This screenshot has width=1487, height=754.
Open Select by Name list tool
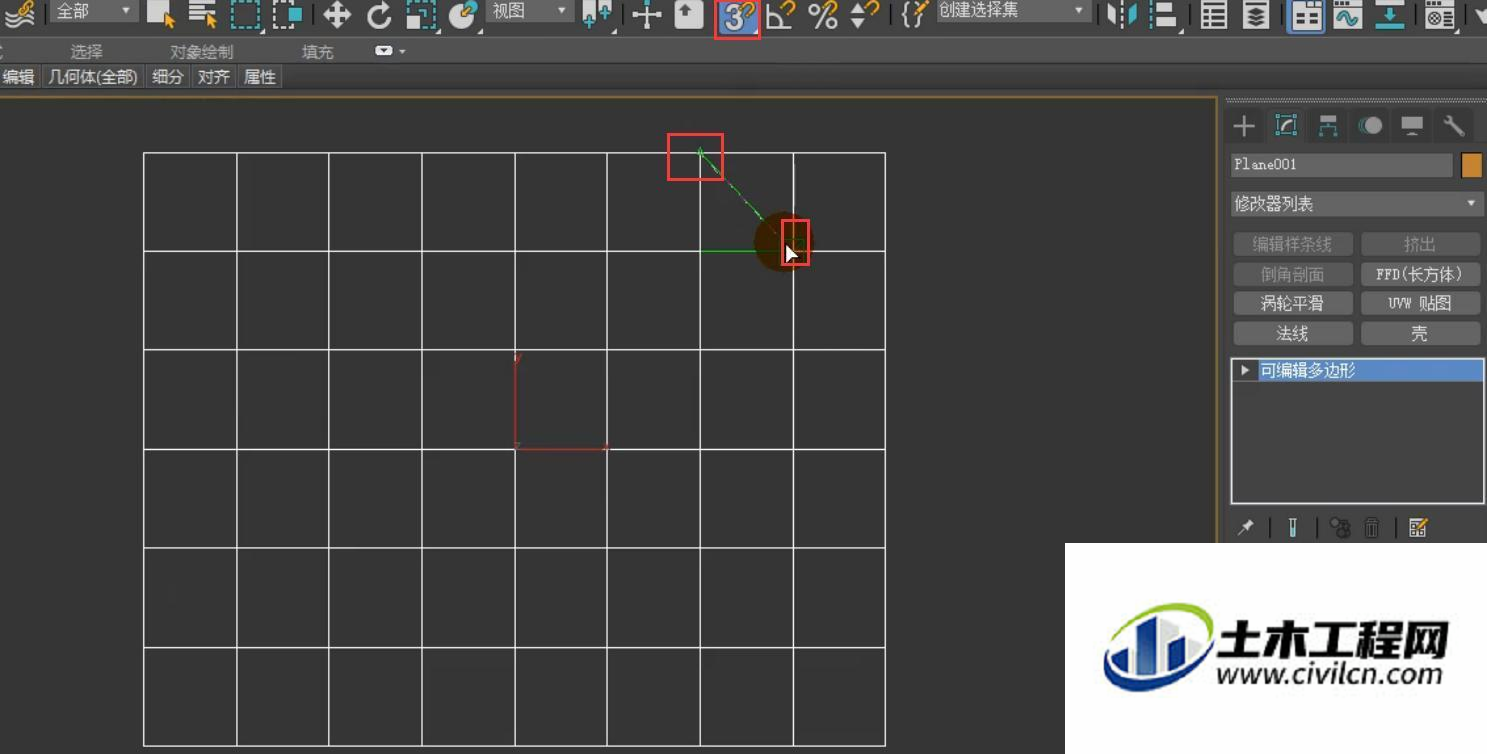pos(203,14)
